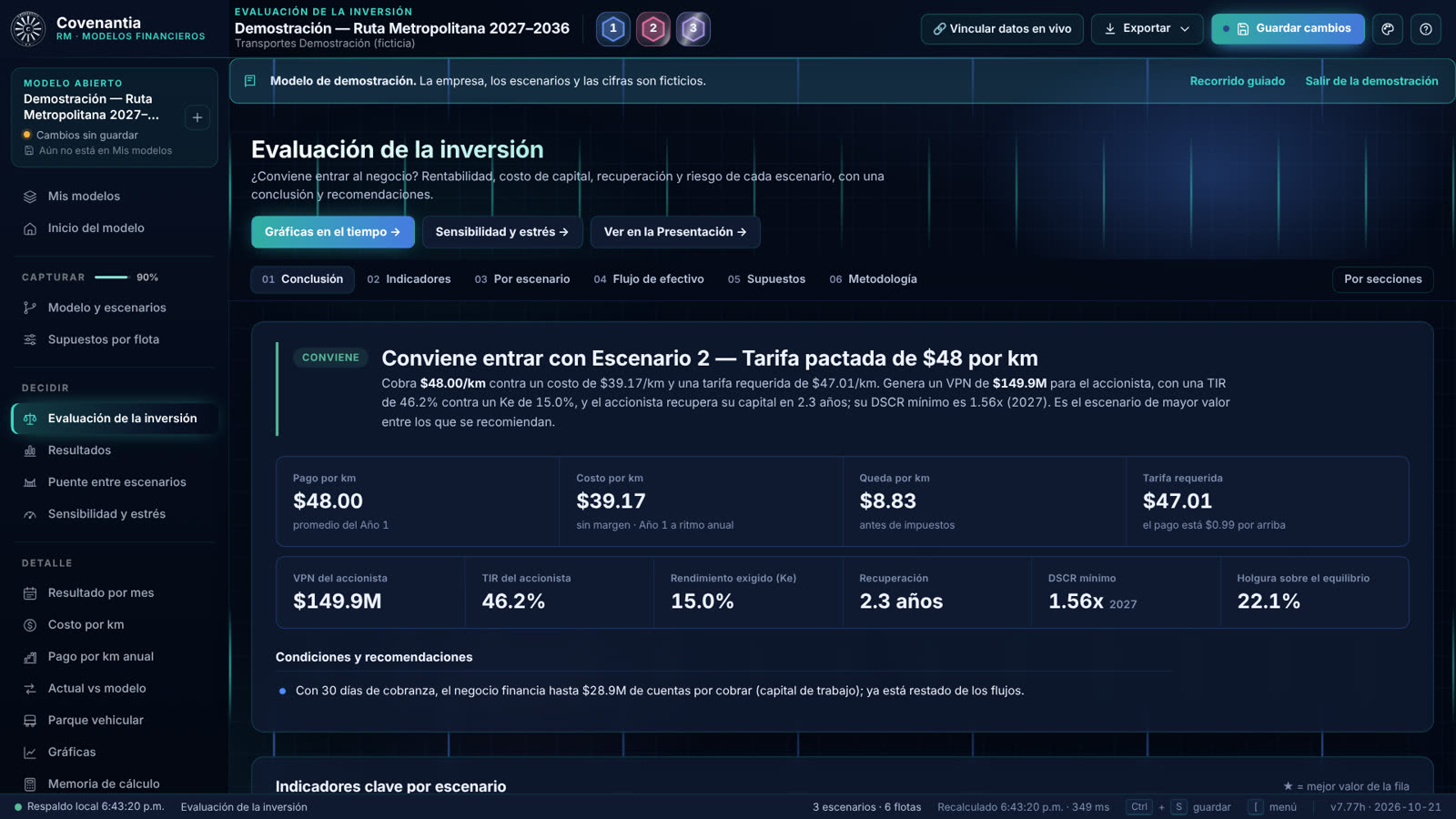Open Resultado por mes in sidebar
Image resolution: width=1456 pixels, height=819 pixels.
pos(115,593)
